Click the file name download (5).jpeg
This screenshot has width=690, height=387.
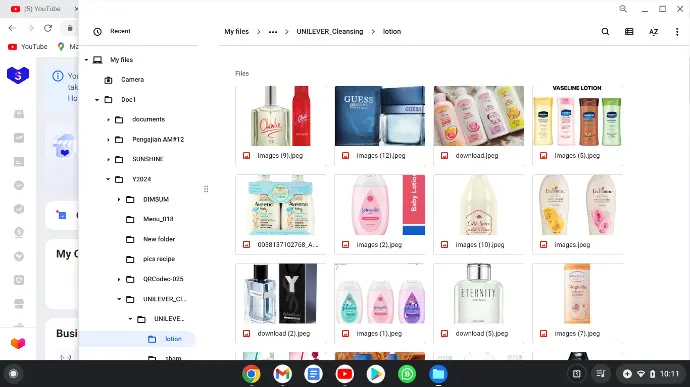pos(481,334)
